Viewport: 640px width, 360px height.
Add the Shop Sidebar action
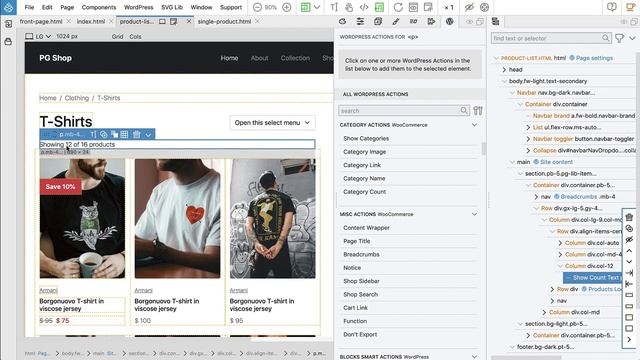point(361,281)
